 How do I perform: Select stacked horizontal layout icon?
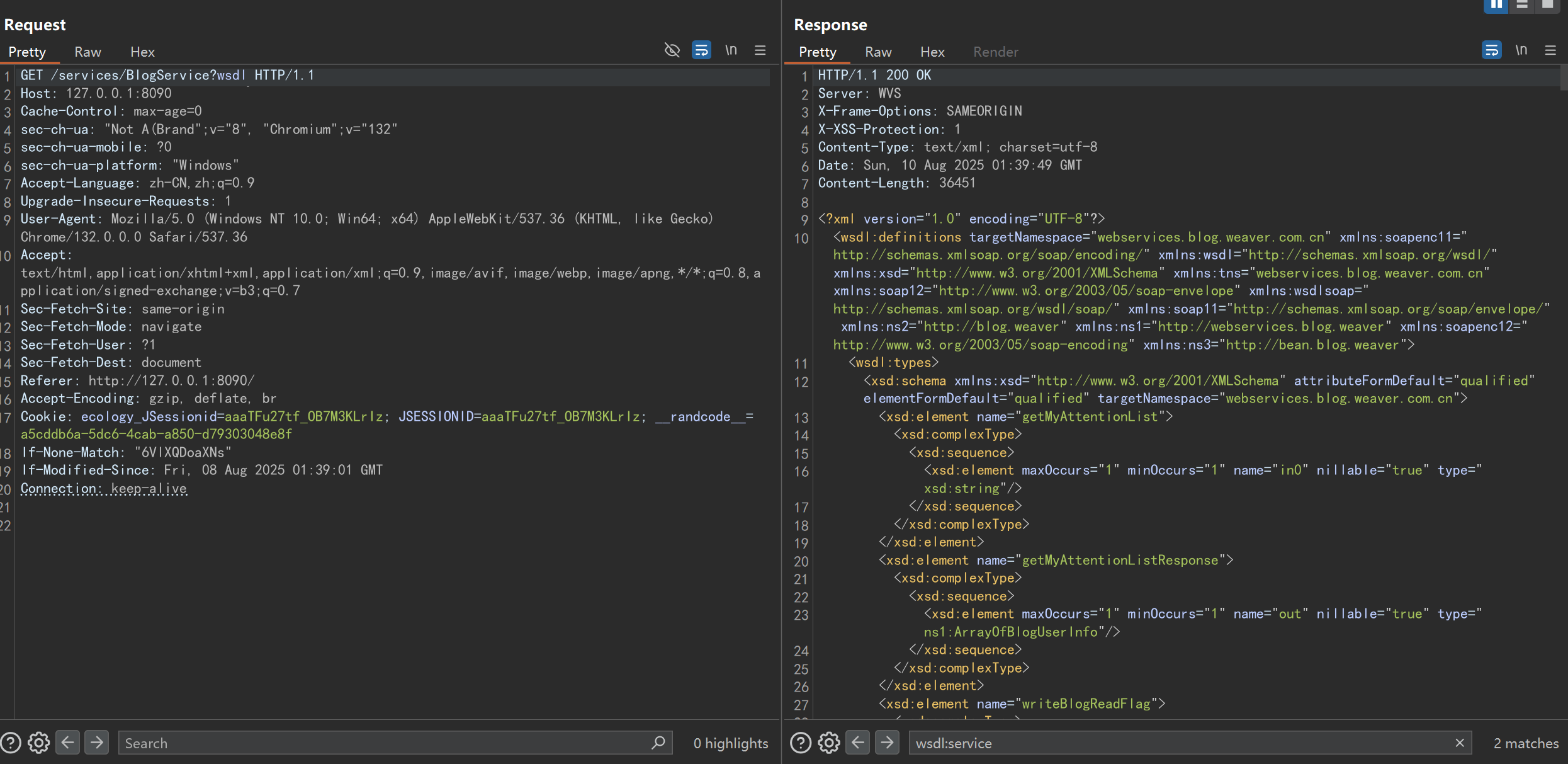(1521, 5)
